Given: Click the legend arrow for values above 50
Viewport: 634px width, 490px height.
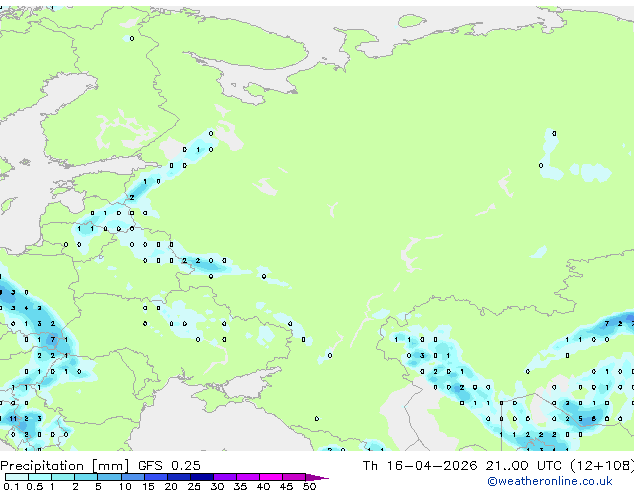Looking at the screenshot, I should pos(317,477).
